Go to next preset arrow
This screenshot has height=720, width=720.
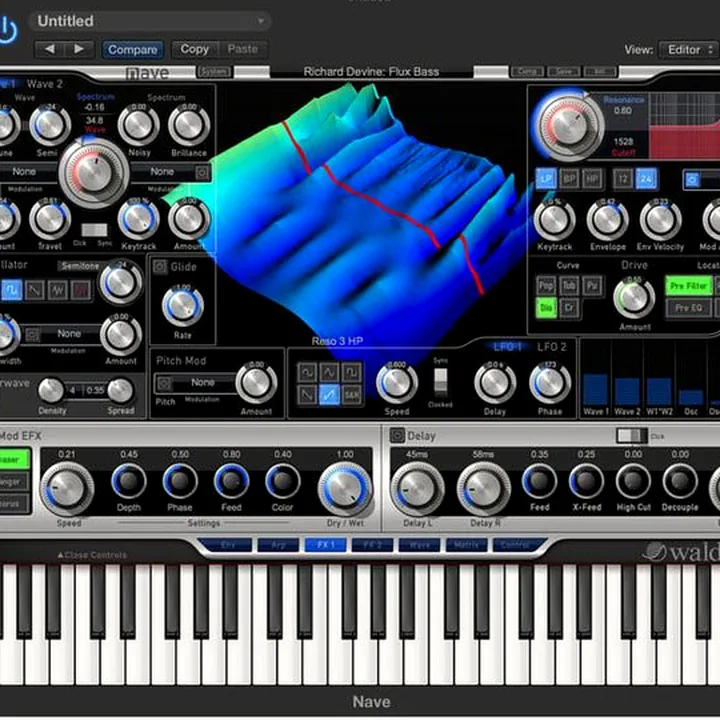79,49
